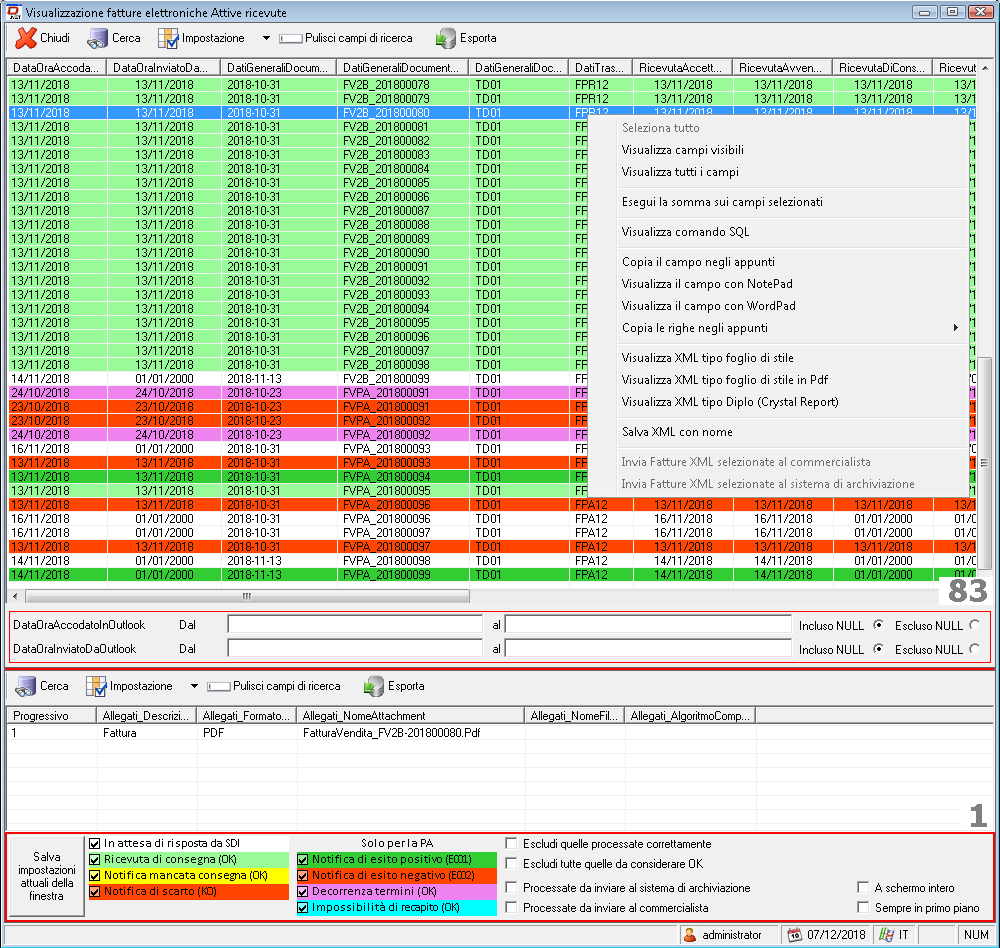Toggle the A schermo intero checkbox
This screenshot has width=1000, height=948.
point(864,887)
